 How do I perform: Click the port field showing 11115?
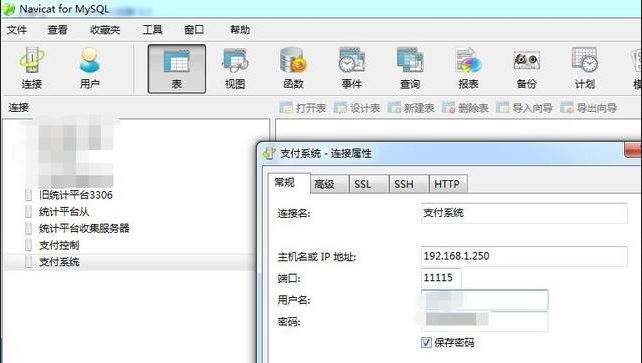point(441,278)
